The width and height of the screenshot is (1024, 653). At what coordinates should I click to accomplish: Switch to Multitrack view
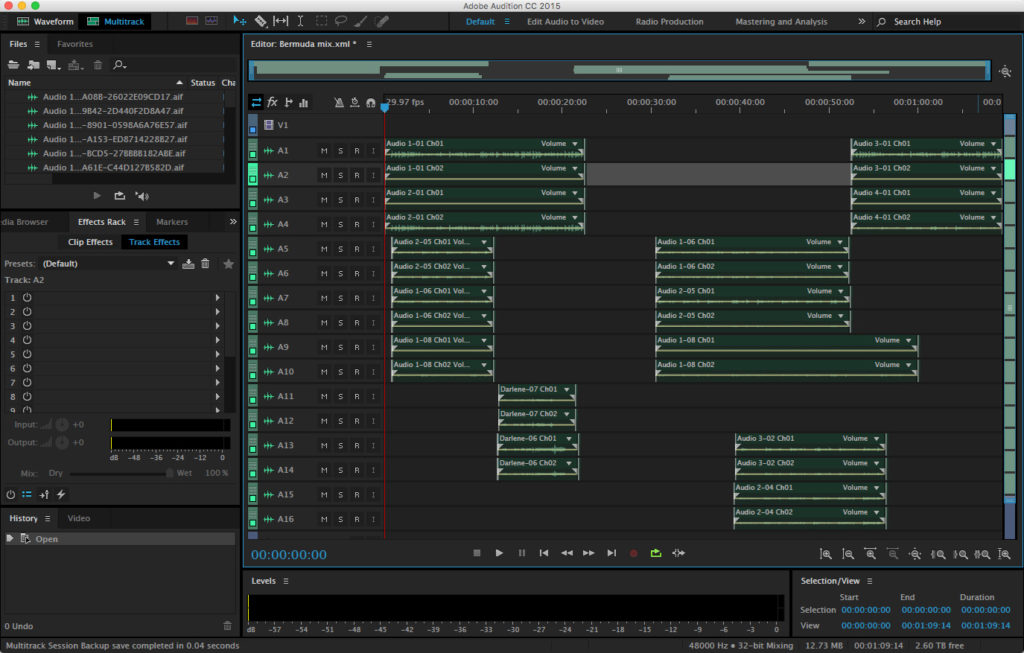116,22
